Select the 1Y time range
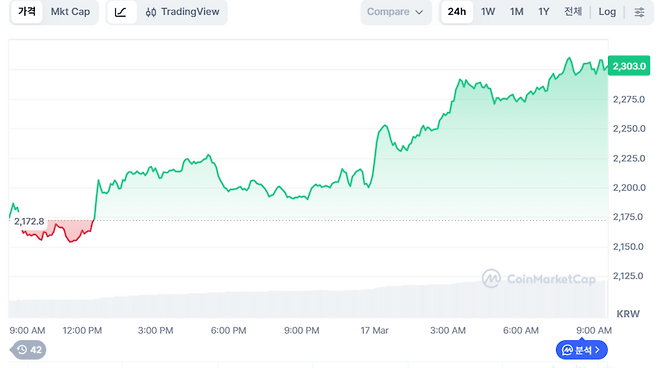Screen dimensions: 658x368 point(544,12)
